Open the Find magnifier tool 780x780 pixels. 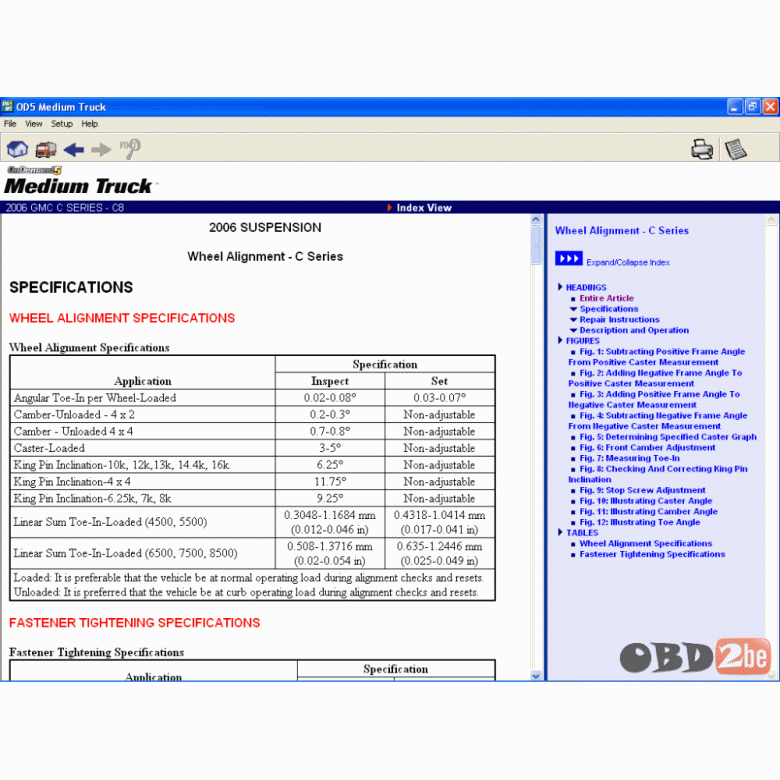130,149
